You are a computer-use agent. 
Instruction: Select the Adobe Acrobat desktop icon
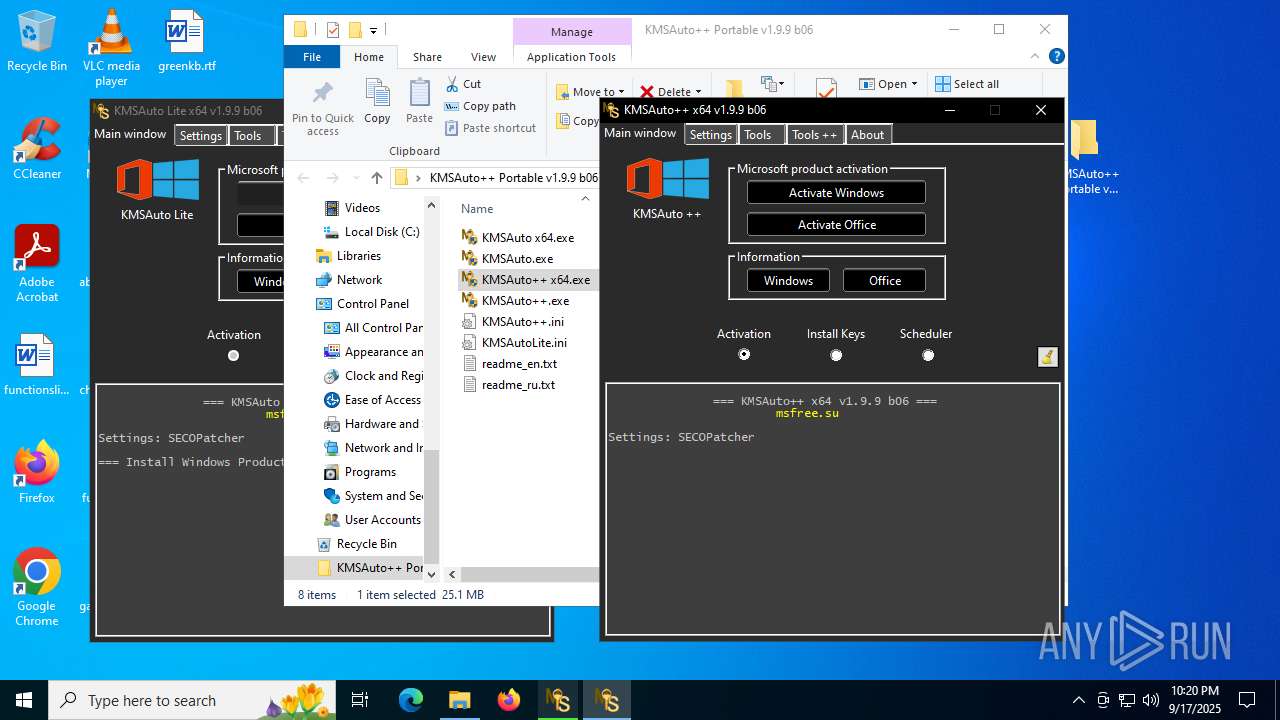coord(37,263)
